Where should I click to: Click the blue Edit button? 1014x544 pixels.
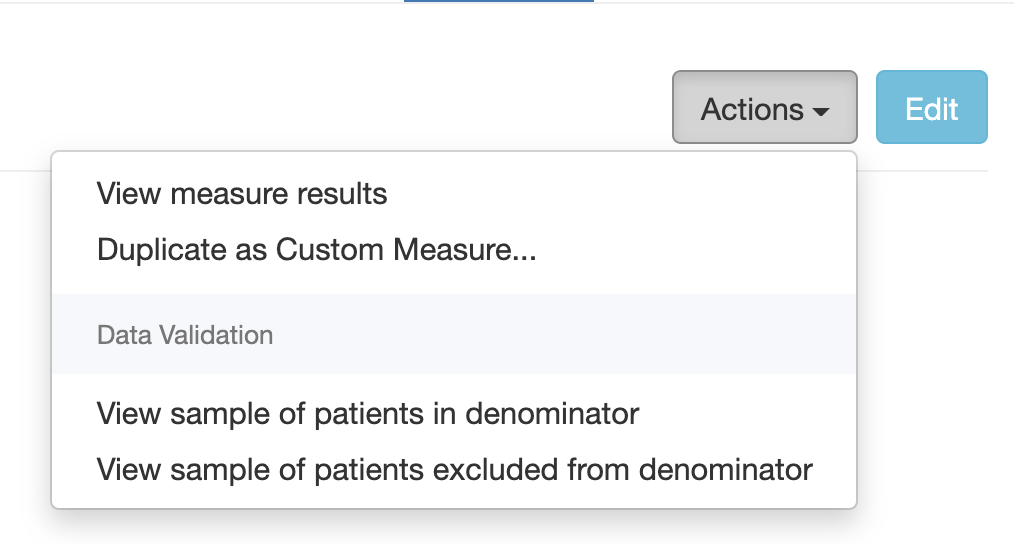931,108
